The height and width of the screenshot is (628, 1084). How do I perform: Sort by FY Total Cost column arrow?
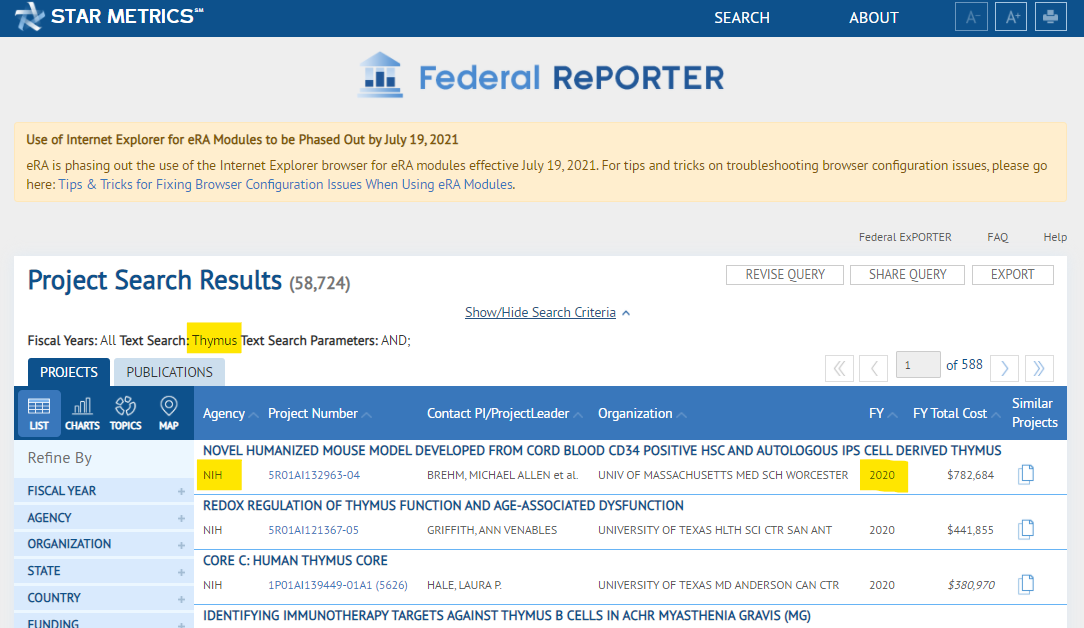[996, 415]
